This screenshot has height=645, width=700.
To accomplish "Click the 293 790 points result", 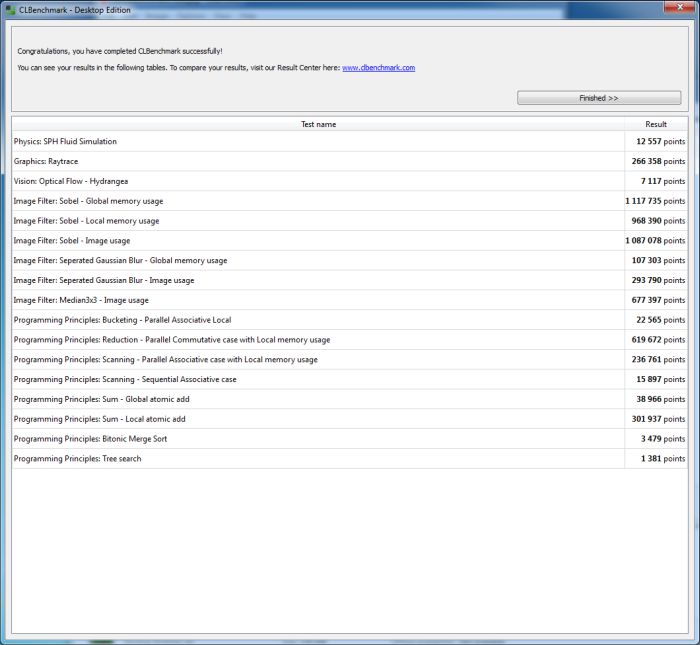I will coord(658,280).
